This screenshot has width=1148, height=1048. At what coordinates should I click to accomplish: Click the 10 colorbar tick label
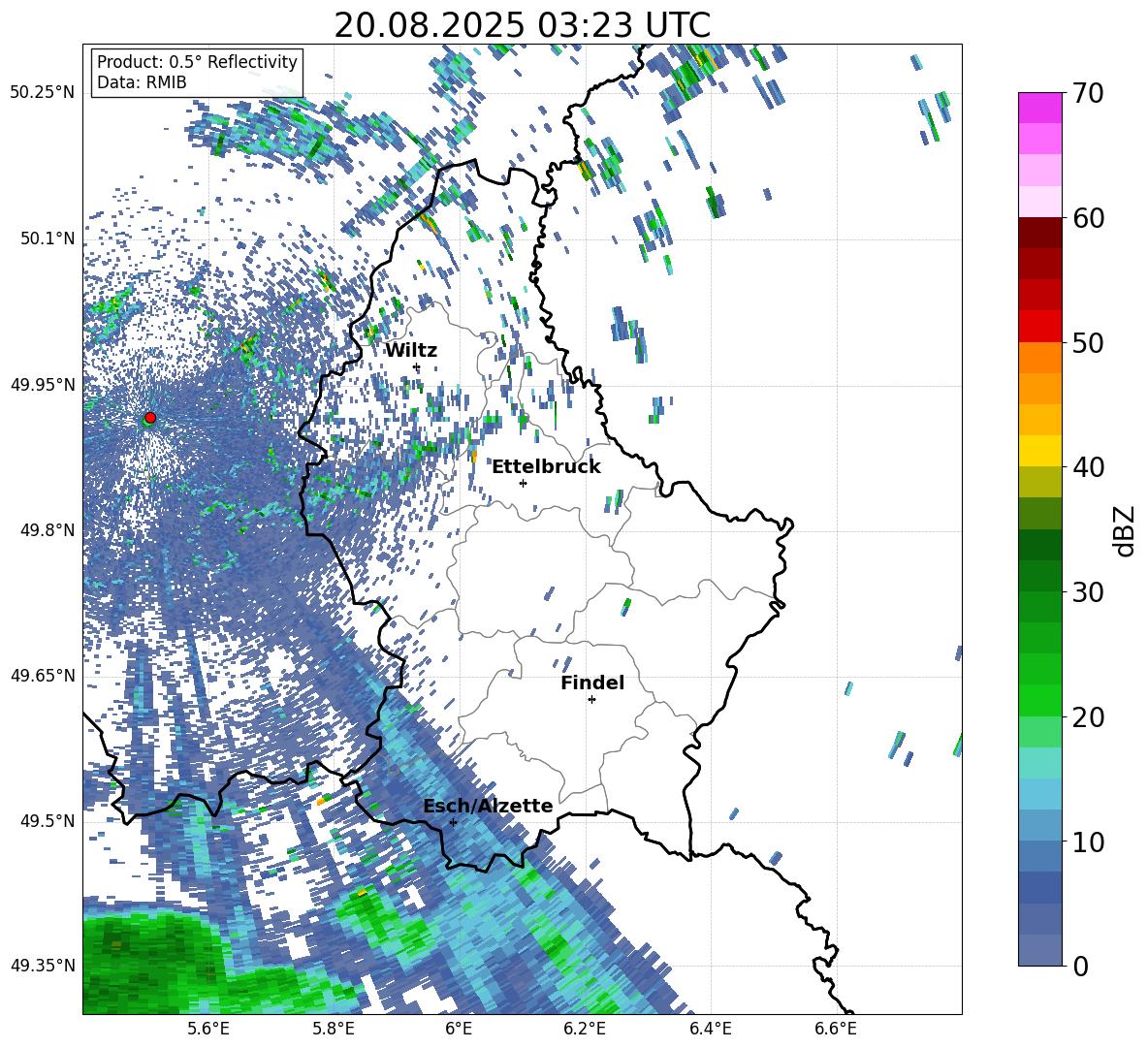1088,842
